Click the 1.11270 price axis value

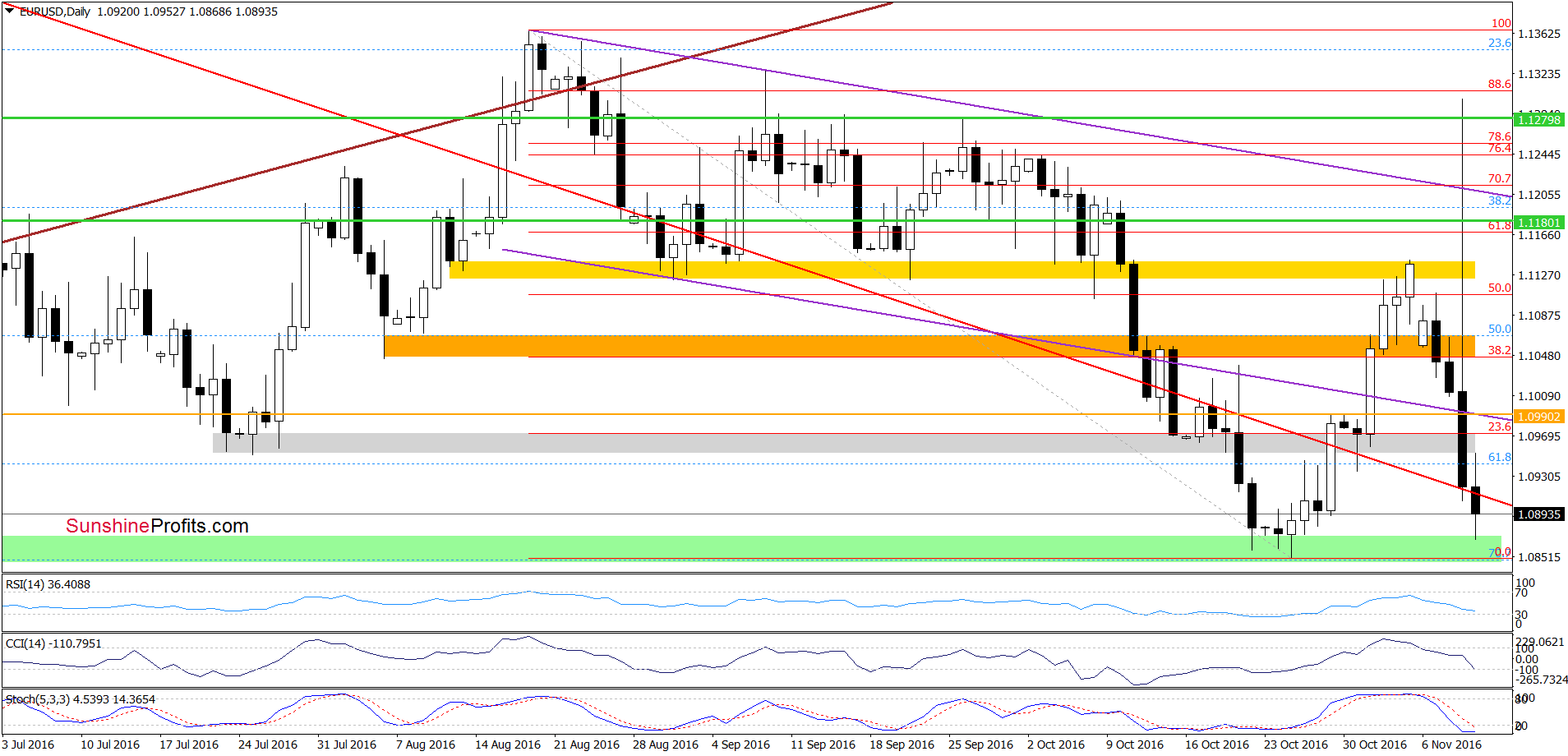click(1539, 275)
